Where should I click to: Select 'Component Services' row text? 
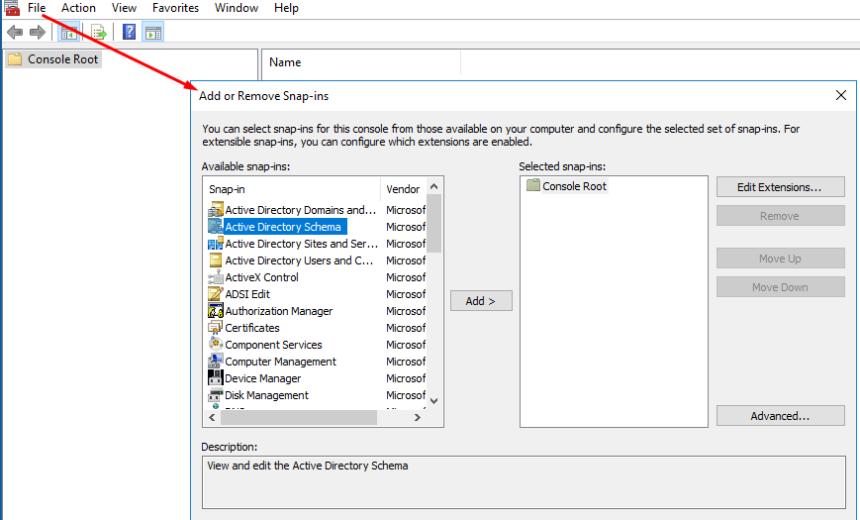click(x=274, y=345)
